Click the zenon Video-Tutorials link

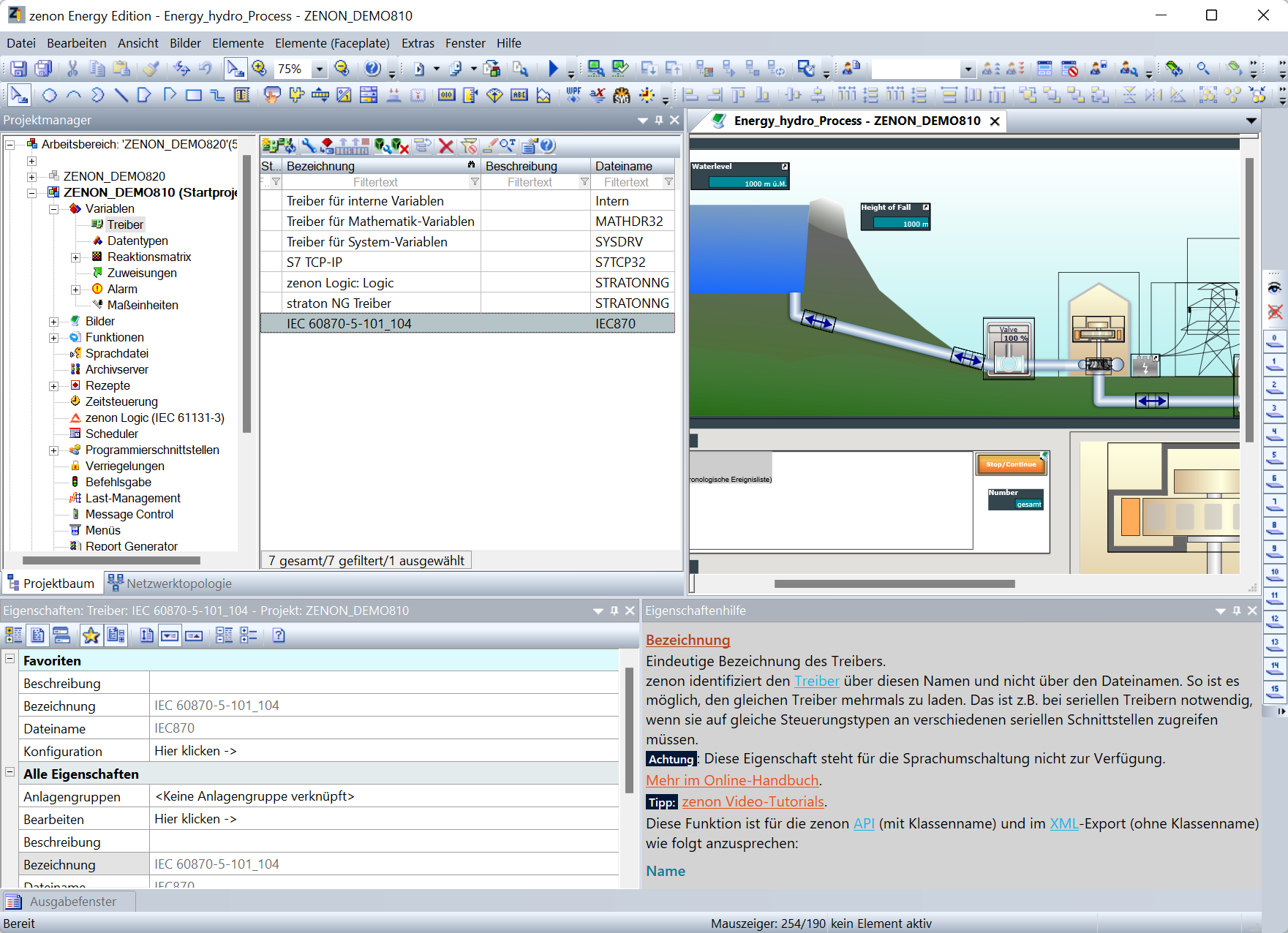(x=753, y=802)
